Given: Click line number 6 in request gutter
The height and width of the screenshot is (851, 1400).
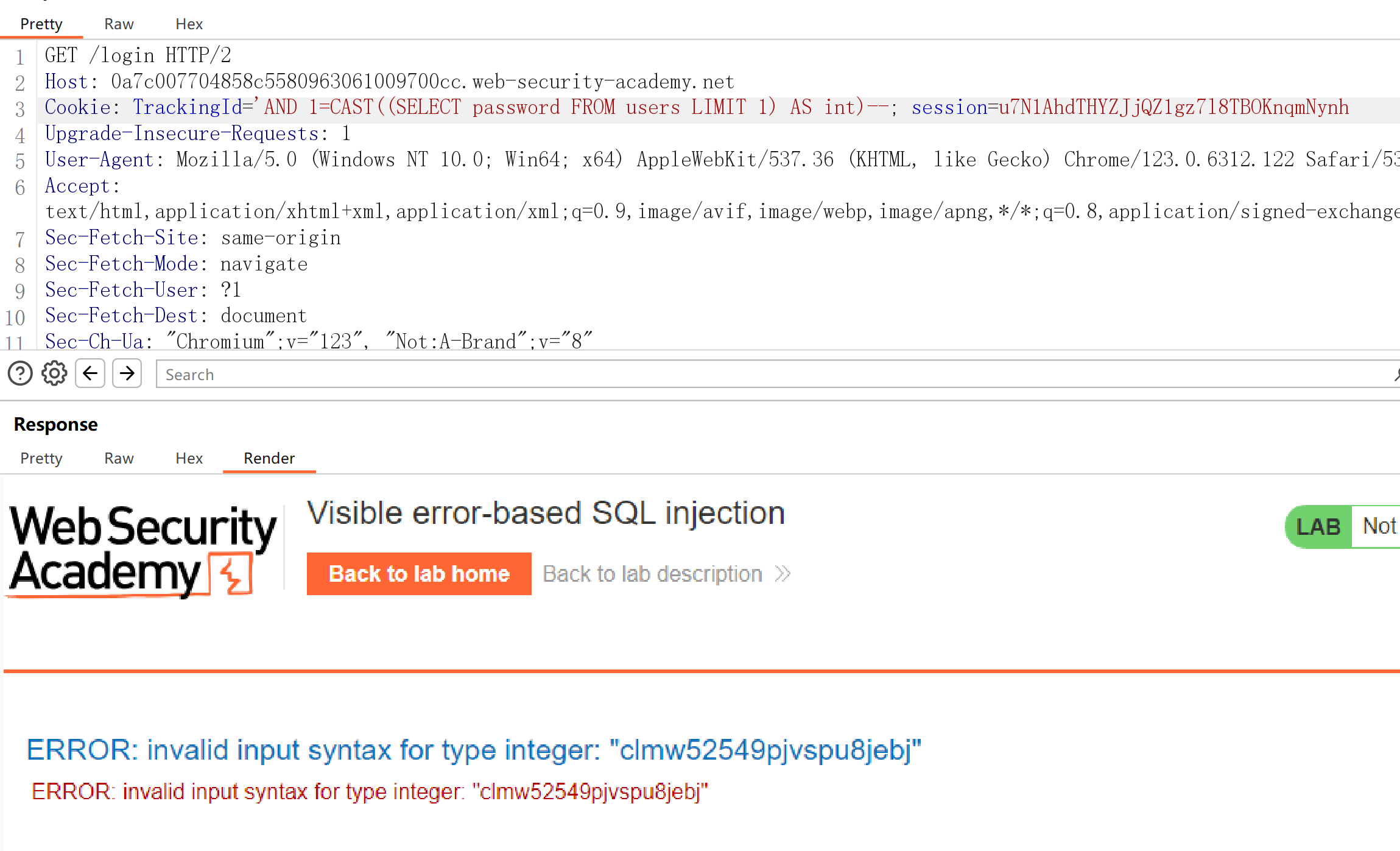Looking at the screenshot, I should [20, 188].
